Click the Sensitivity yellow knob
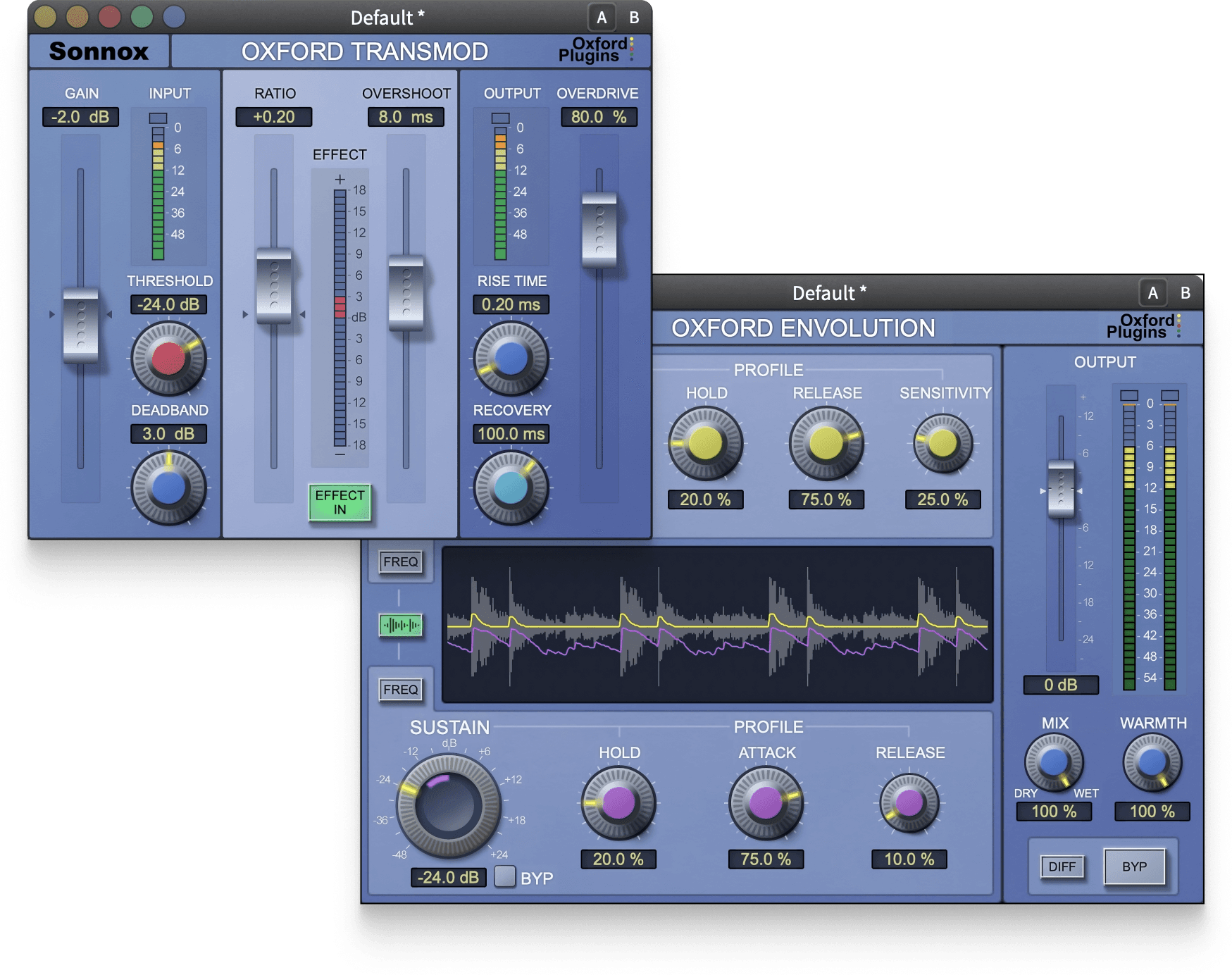Viewport: 1232px width, 975px height. click(942, 443)
